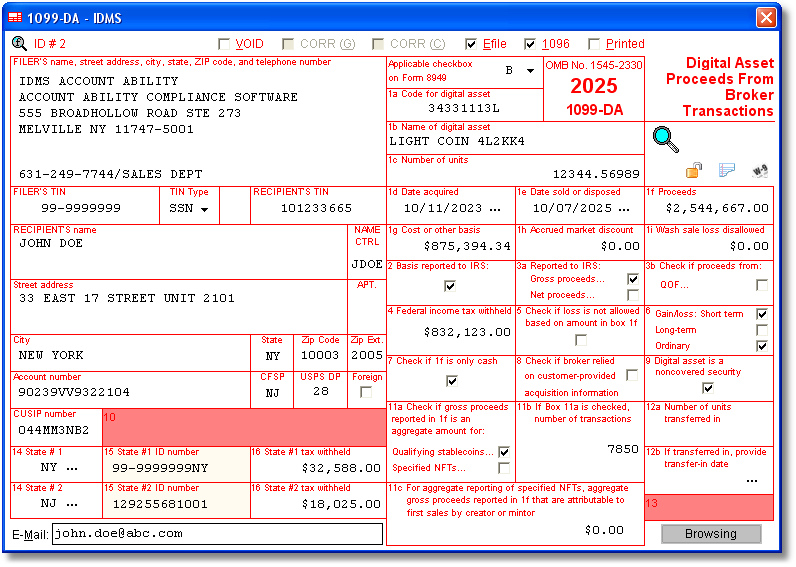Open the notes sheet icon
The width and height of the screenshot is (796, 567).
click(x=726, y=170)
